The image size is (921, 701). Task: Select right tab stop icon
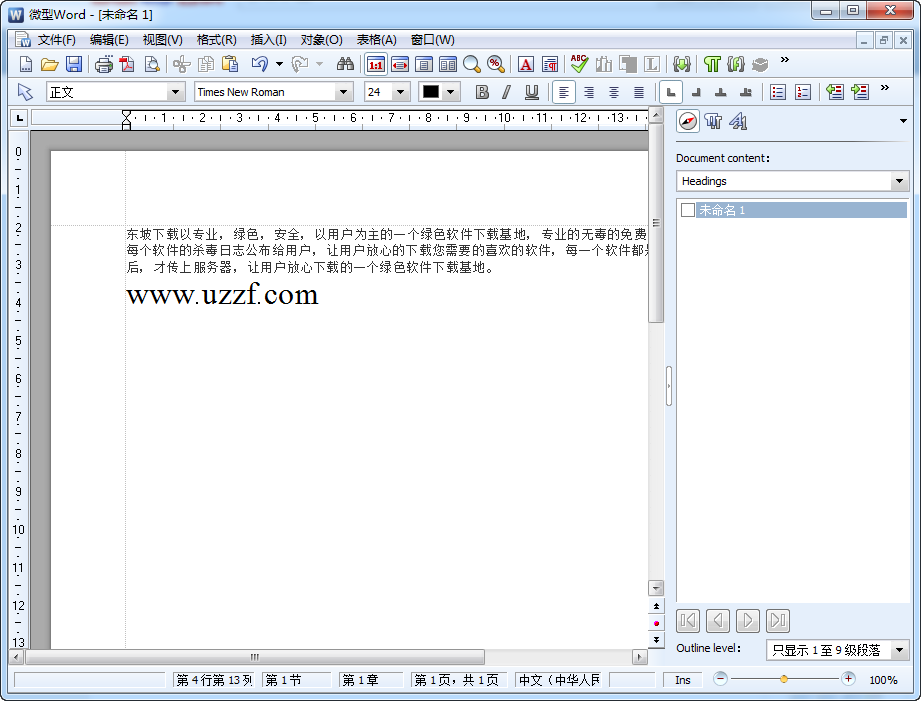696,92
